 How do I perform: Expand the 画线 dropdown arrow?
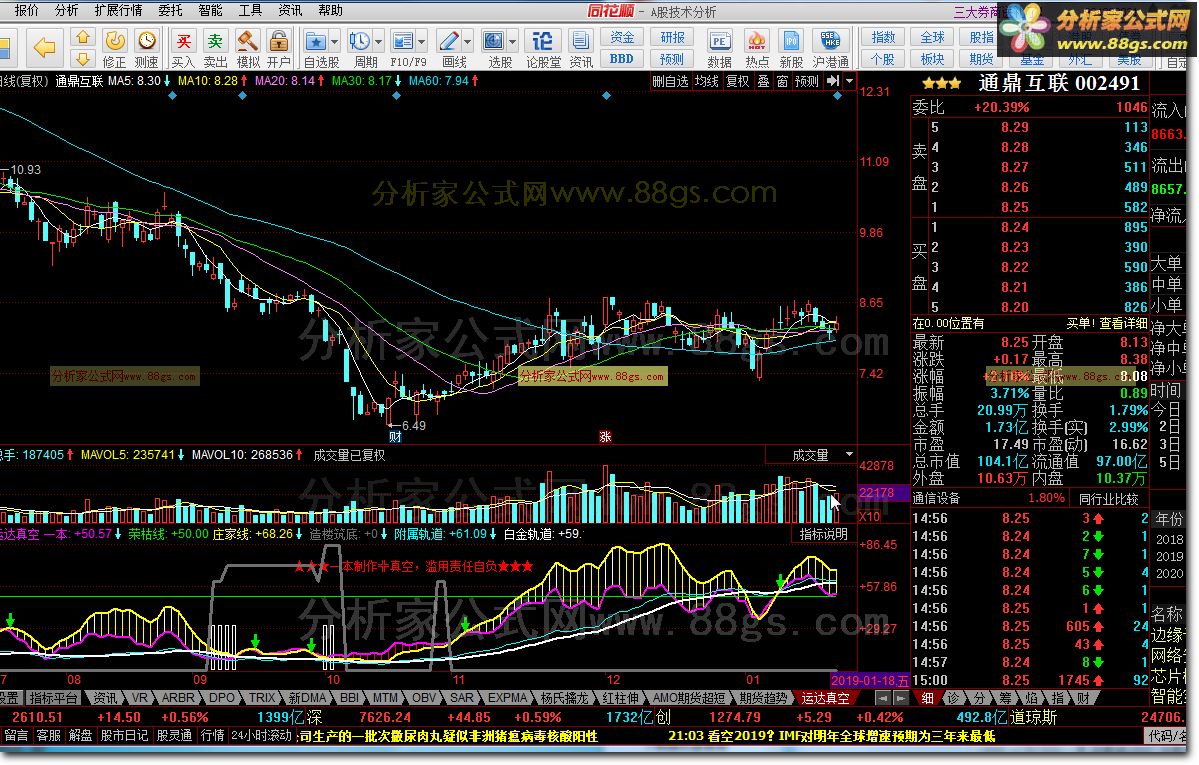click(x=468, y=41)
